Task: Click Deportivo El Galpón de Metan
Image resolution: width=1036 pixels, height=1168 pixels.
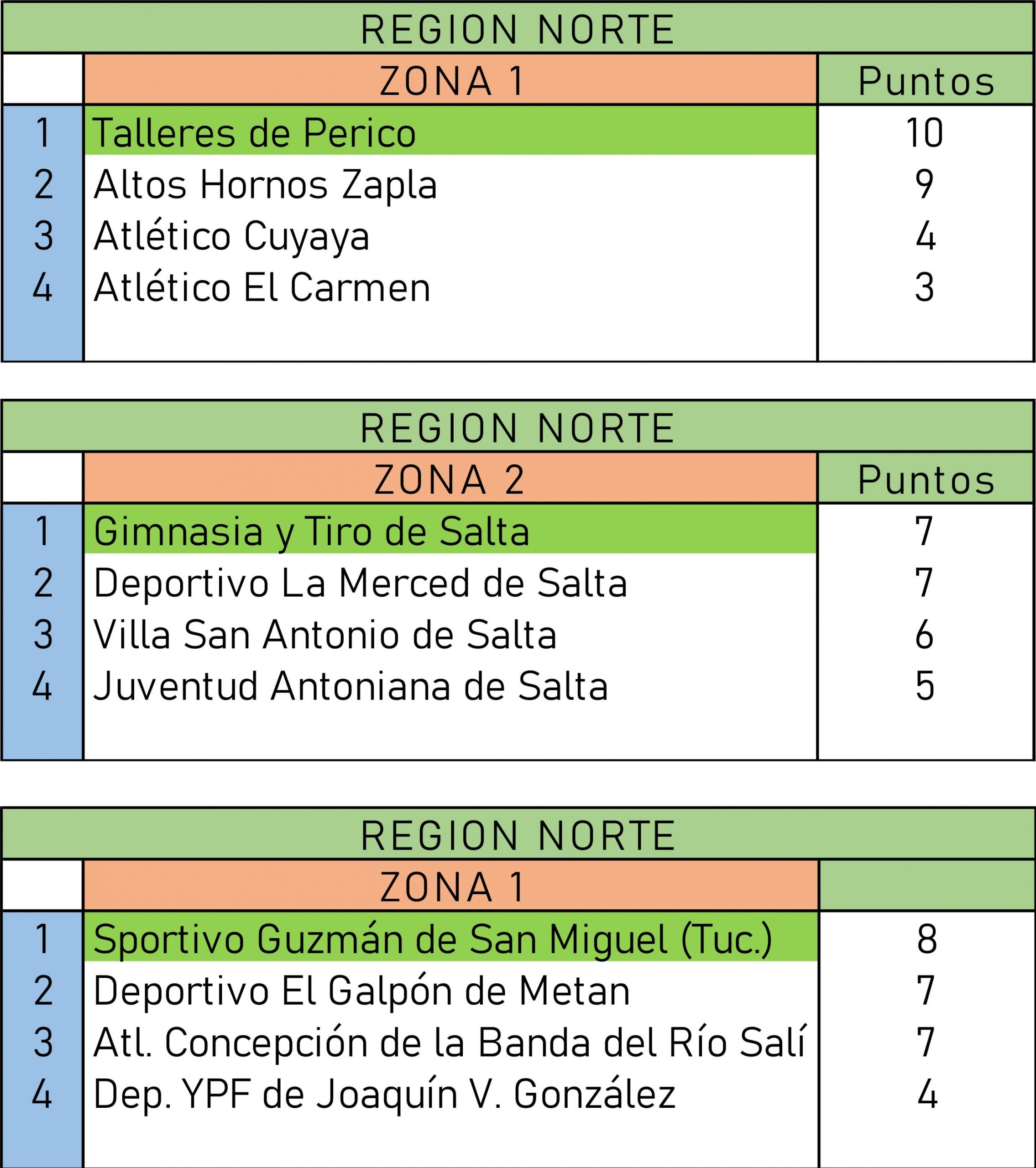Action: tap(361, 991)
